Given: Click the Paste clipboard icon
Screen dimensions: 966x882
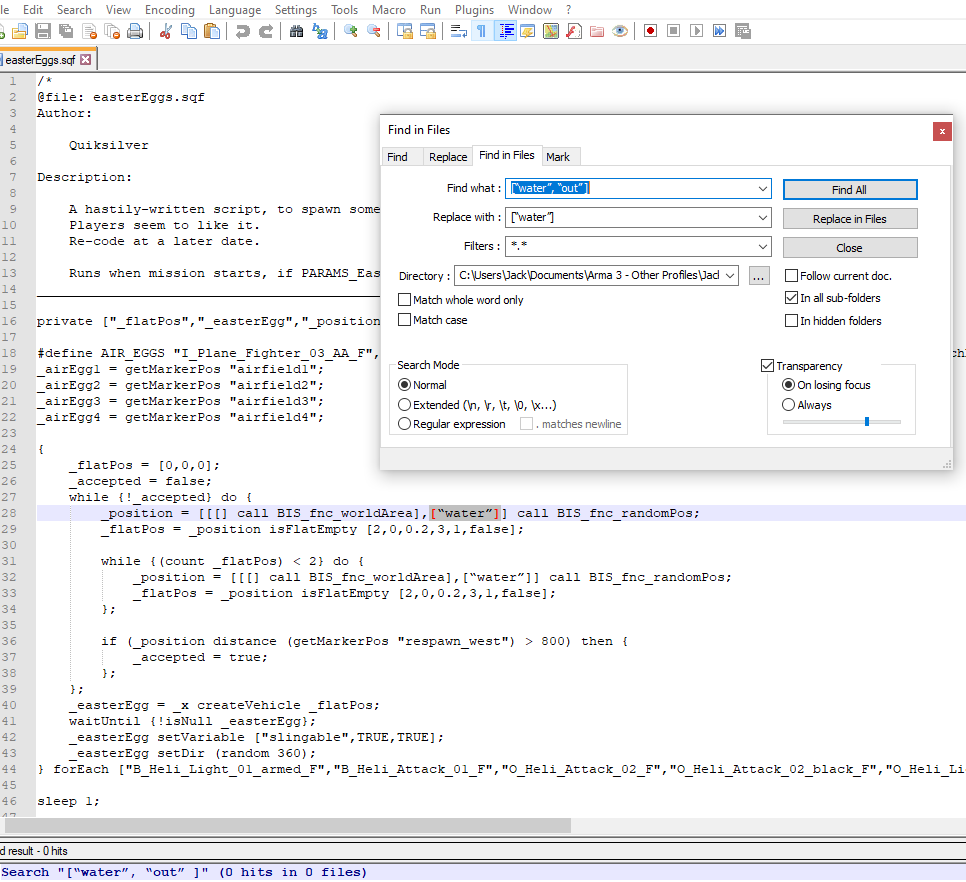Looking at the screenshot, I should [x=211, y=31].
